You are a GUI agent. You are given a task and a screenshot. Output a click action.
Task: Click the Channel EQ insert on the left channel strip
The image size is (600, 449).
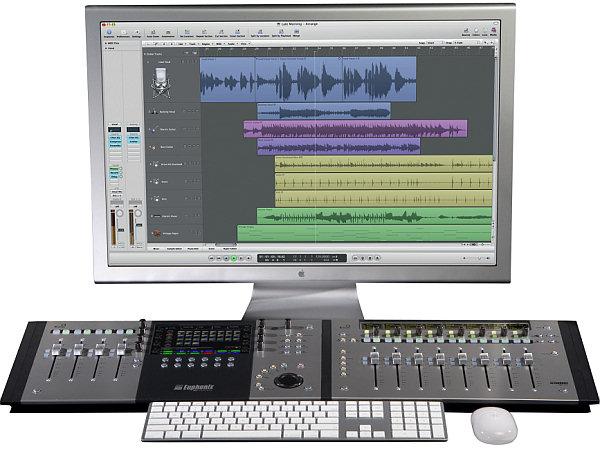point(115,137)
